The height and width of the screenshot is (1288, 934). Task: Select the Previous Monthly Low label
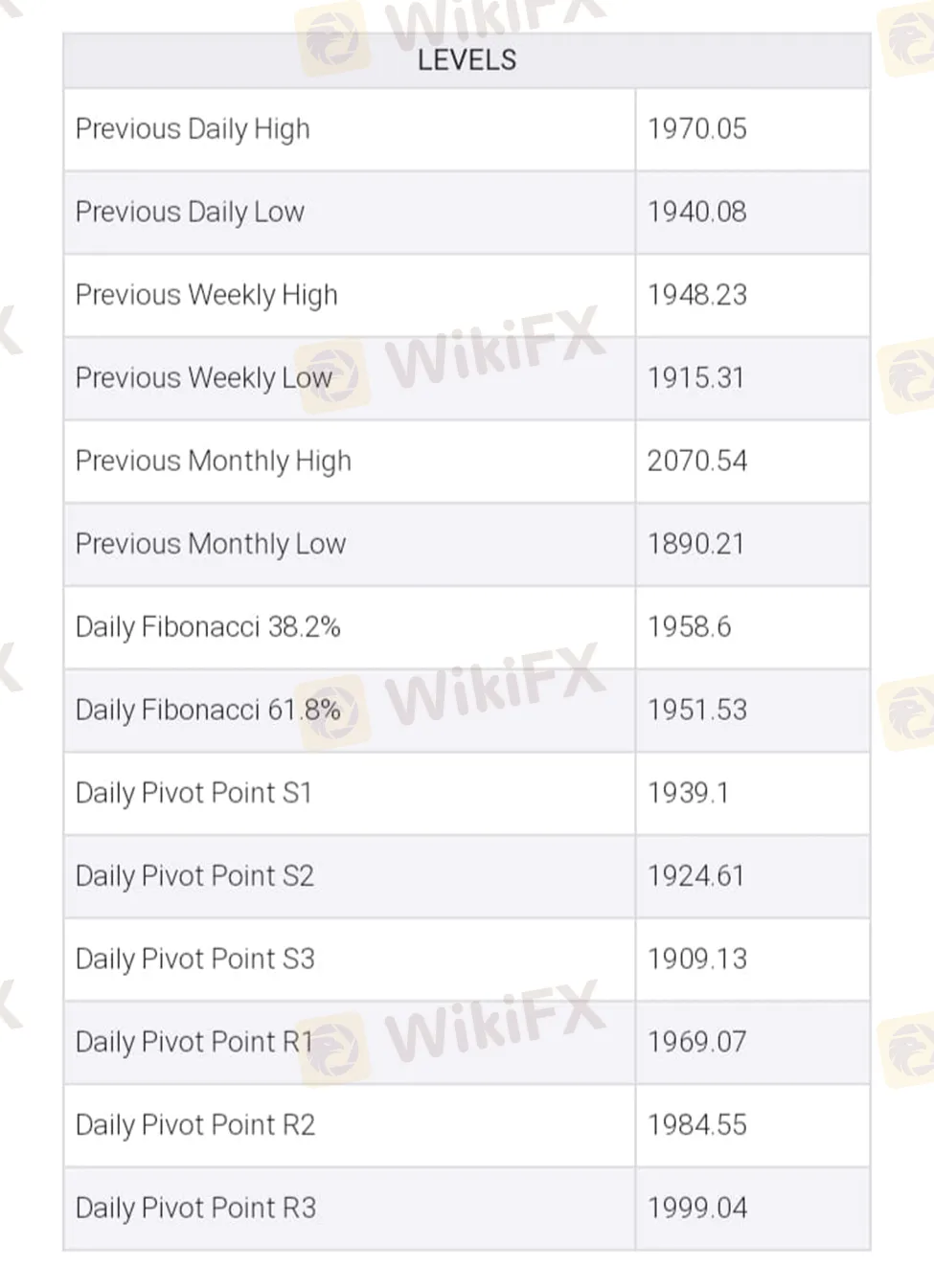pyautogui.click(x=211, y=544)
